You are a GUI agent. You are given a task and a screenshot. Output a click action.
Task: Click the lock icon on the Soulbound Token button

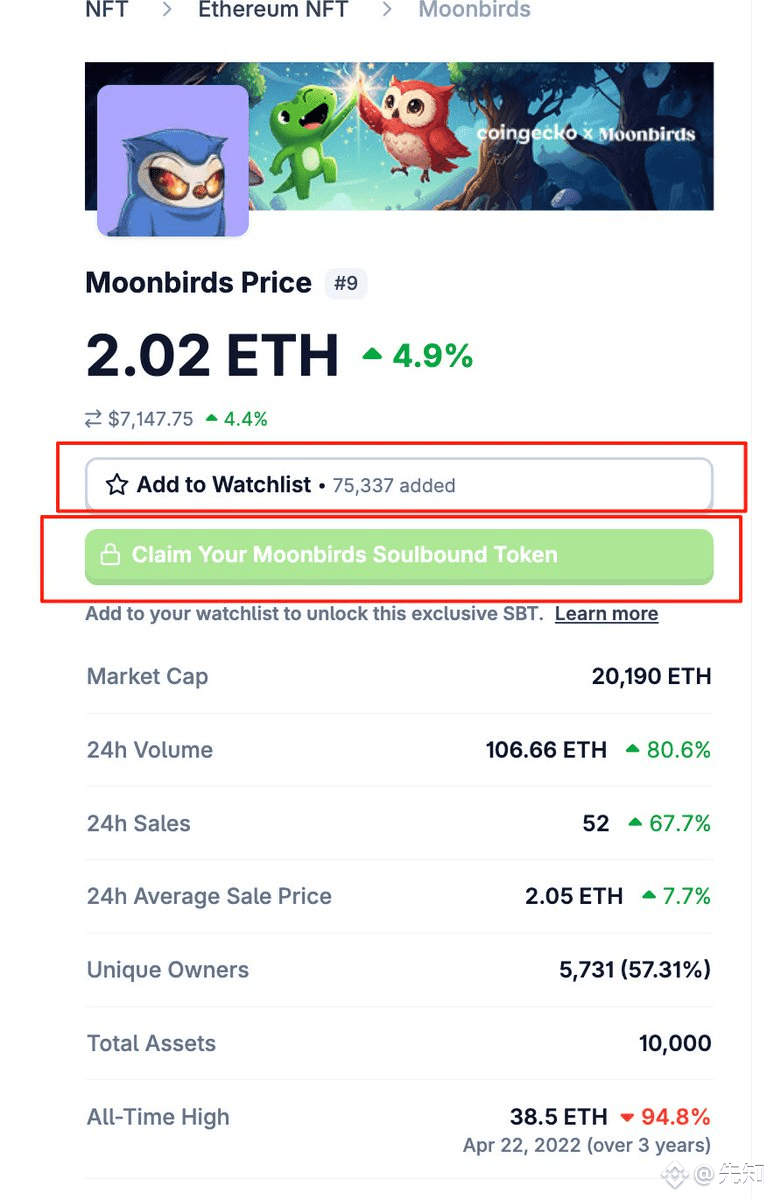click(110, 556)
